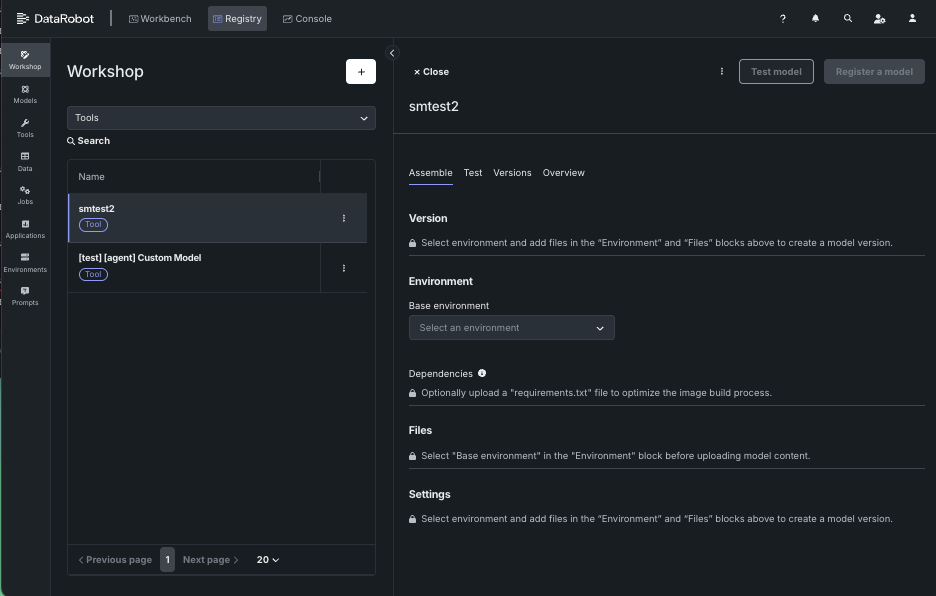Open the Tools sidebar icon

point(25,128)
